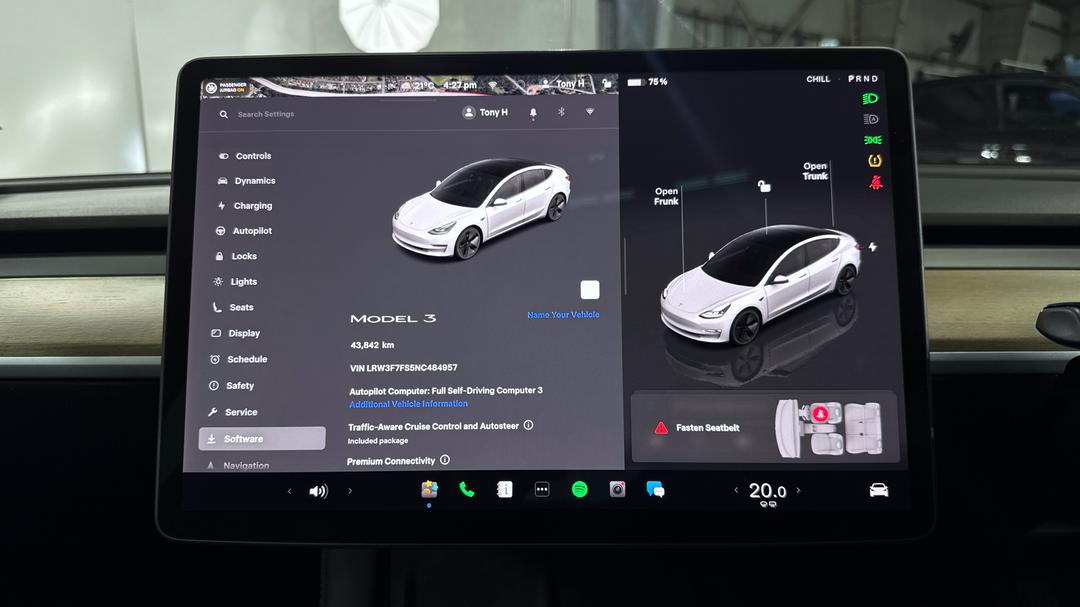Screen dimensions: 1080x607
Task: Go to the Charging menu
Action: [x=245, y=205]
